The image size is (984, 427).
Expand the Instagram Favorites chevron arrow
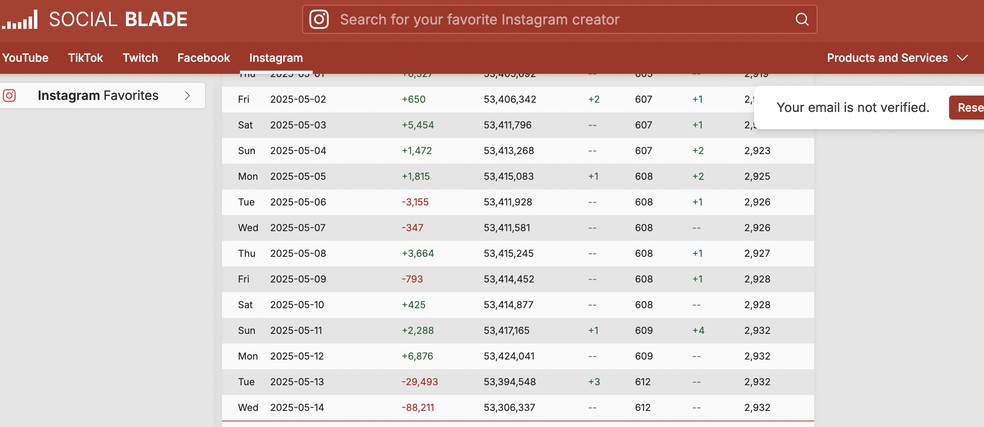tap(187, 96)
